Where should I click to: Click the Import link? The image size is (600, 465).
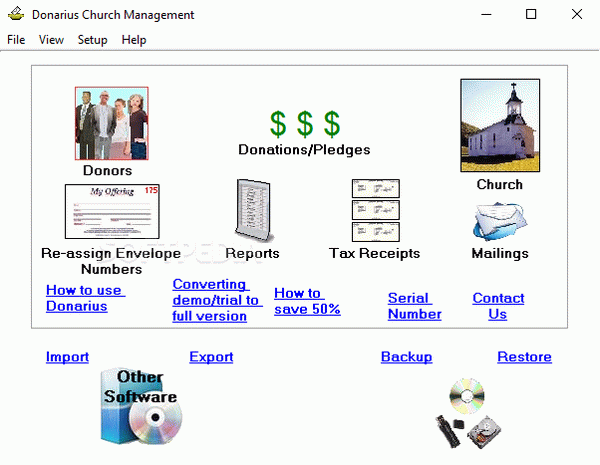[67, 357]
